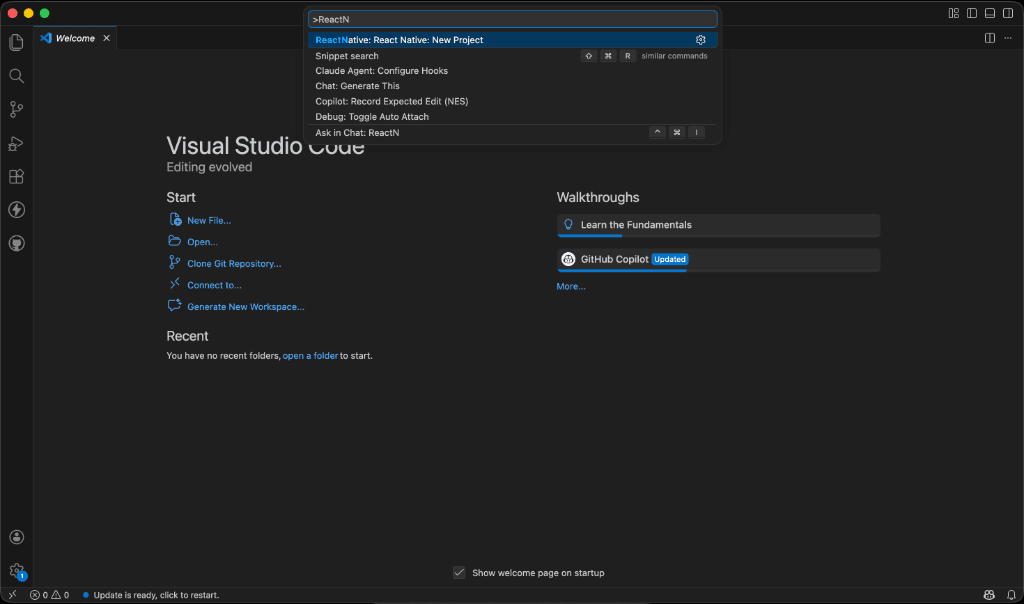Toggle primary side bar from title bar
This screenshot has width=1024, height=604.
click(972, 13)
